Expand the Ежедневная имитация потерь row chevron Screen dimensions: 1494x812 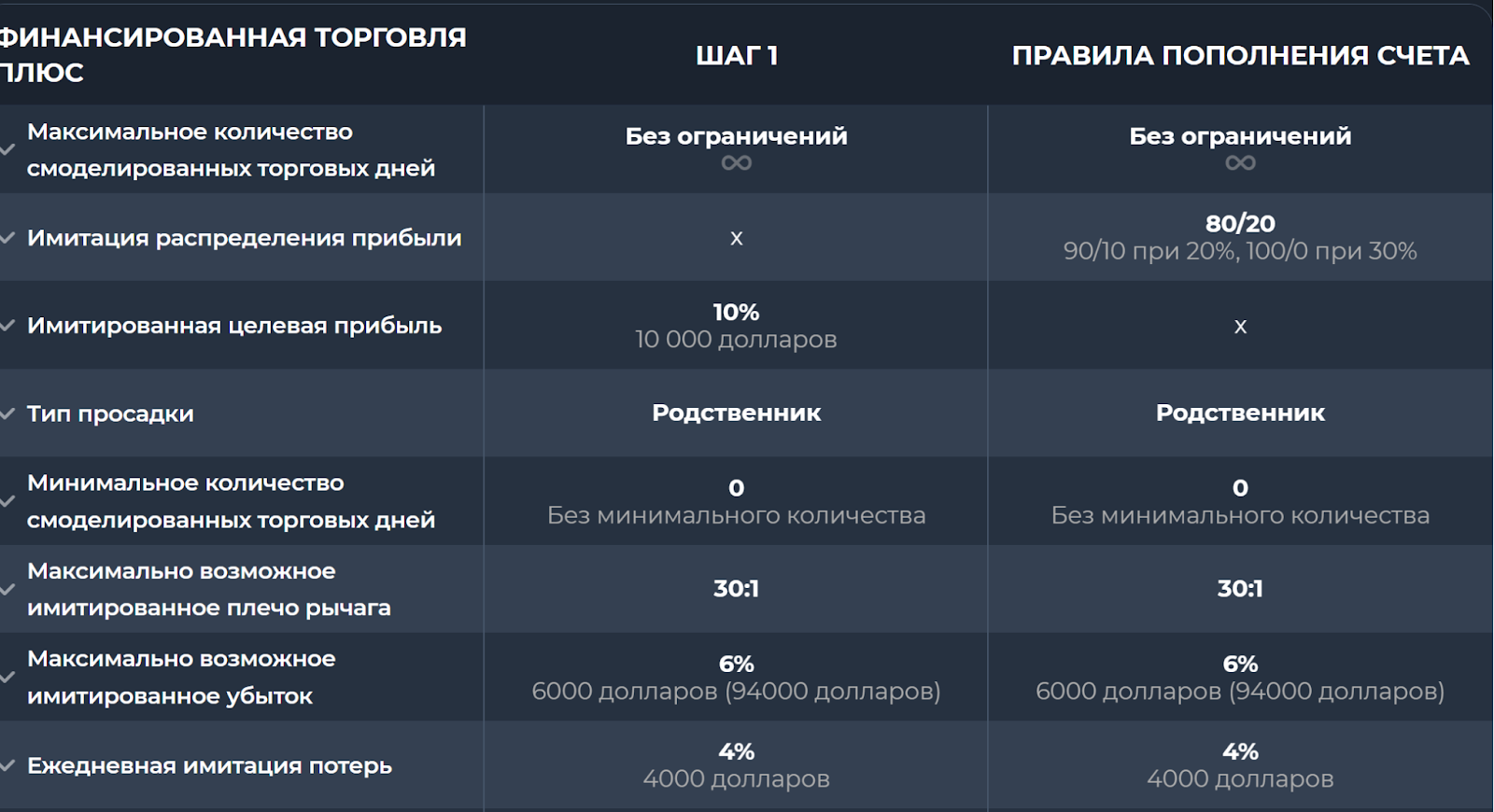click(7, 765)
